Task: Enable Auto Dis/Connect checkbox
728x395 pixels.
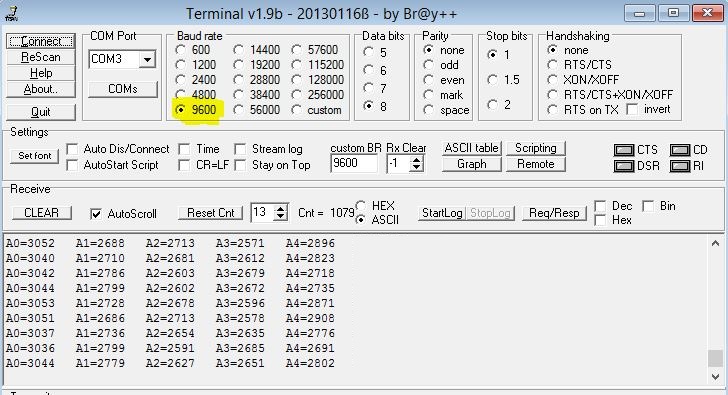Action: pyautogui.click(x=72, y=149)
